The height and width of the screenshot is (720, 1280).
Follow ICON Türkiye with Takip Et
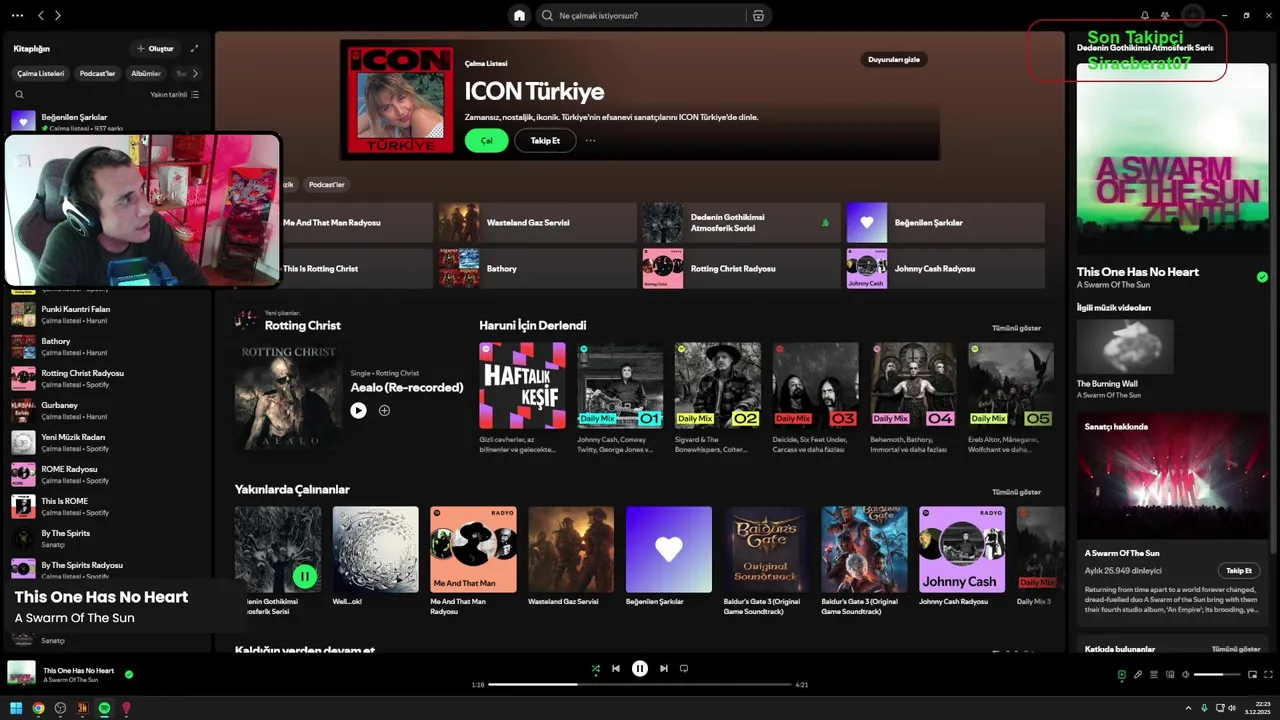pos(545,141)
